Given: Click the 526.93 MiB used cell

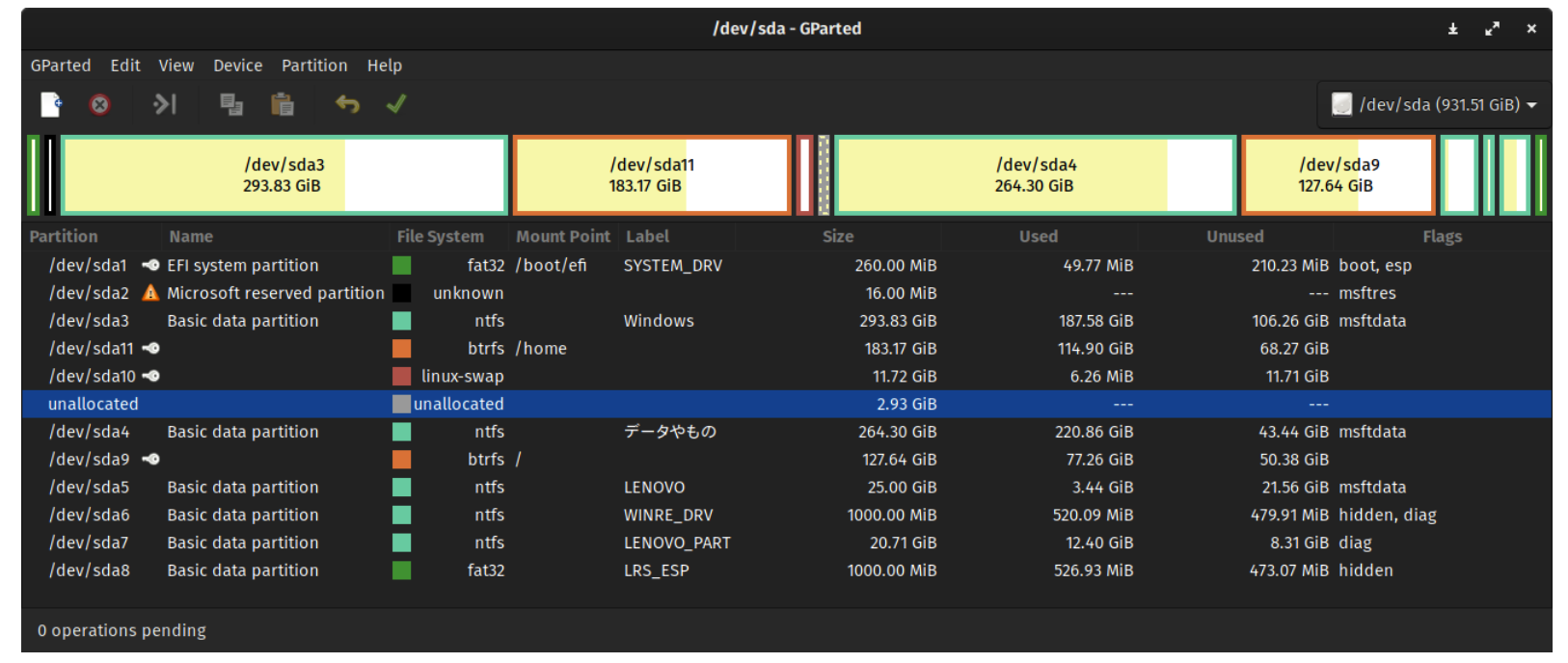Looking at the screenshot, I should pos(1094,570).
